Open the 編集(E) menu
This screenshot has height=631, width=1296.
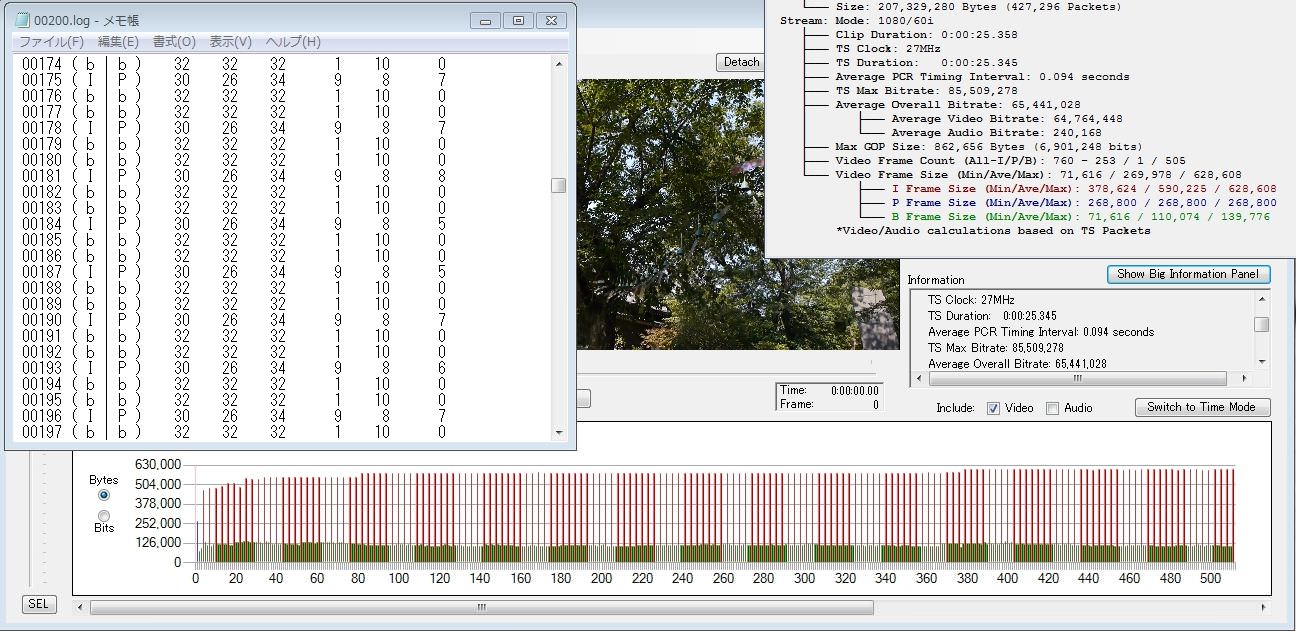(118, 42)
